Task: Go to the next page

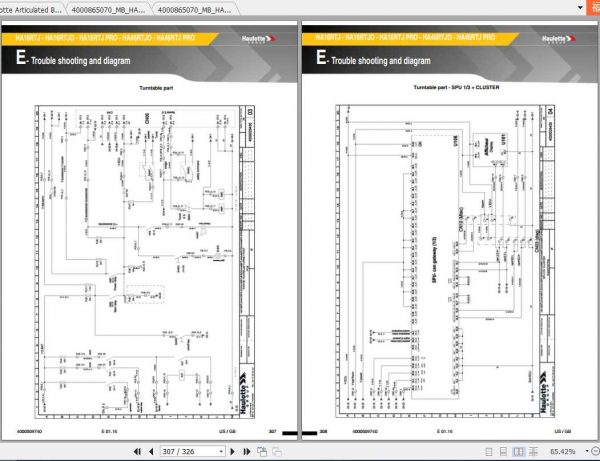Action: [x=232, y=452]
